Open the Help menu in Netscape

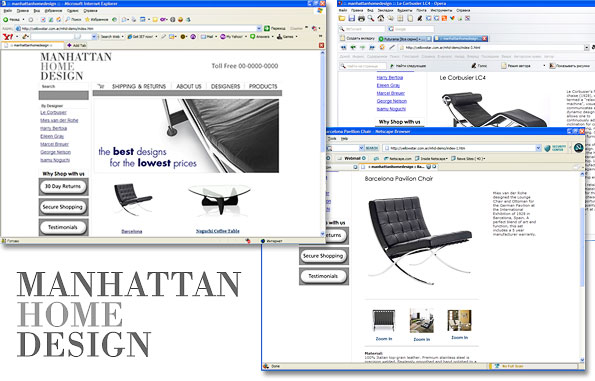point(345,139)
